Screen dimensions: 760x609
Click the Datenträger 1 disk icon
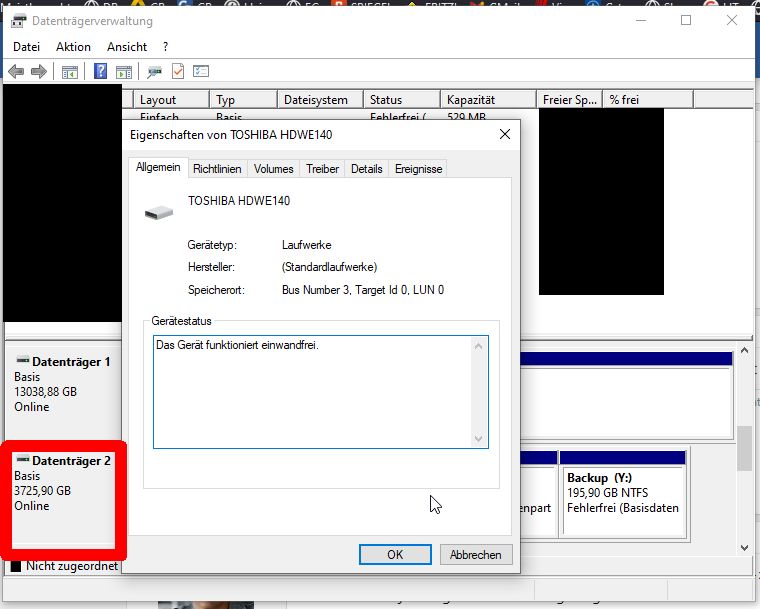pyautogui.click(x=23, y=360)
